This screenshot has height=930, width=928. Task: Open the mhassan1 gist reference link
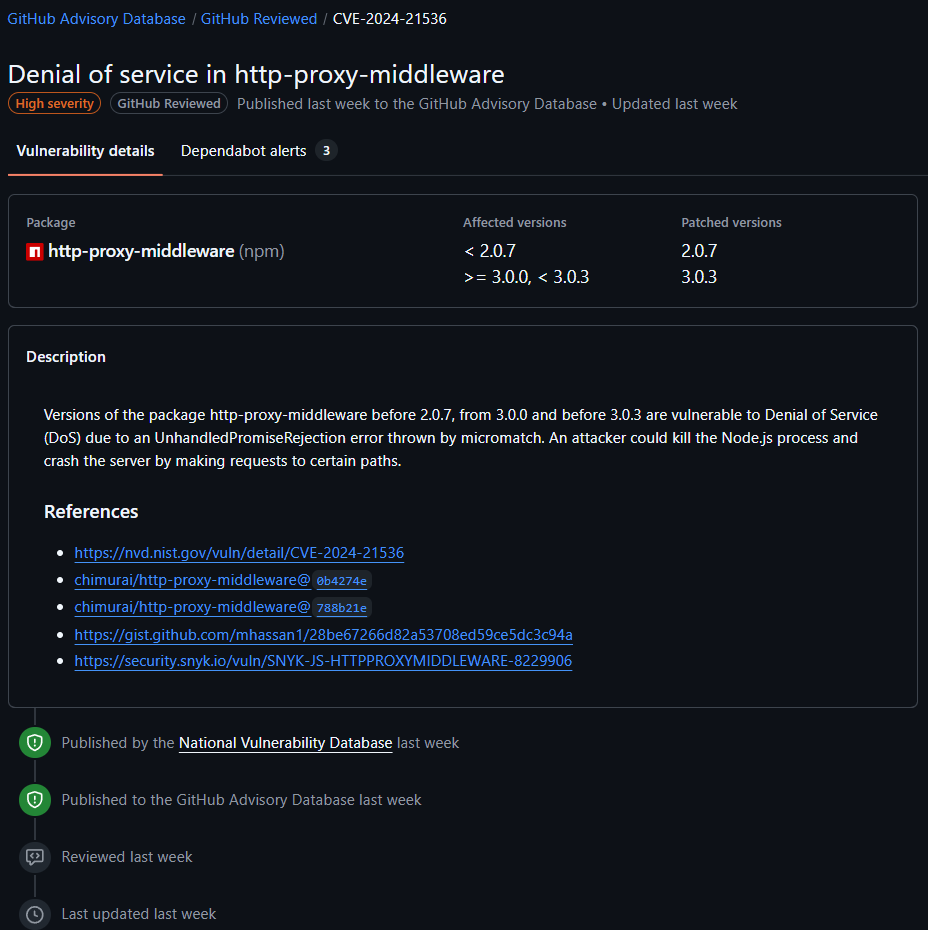click(x=323, y=634)
